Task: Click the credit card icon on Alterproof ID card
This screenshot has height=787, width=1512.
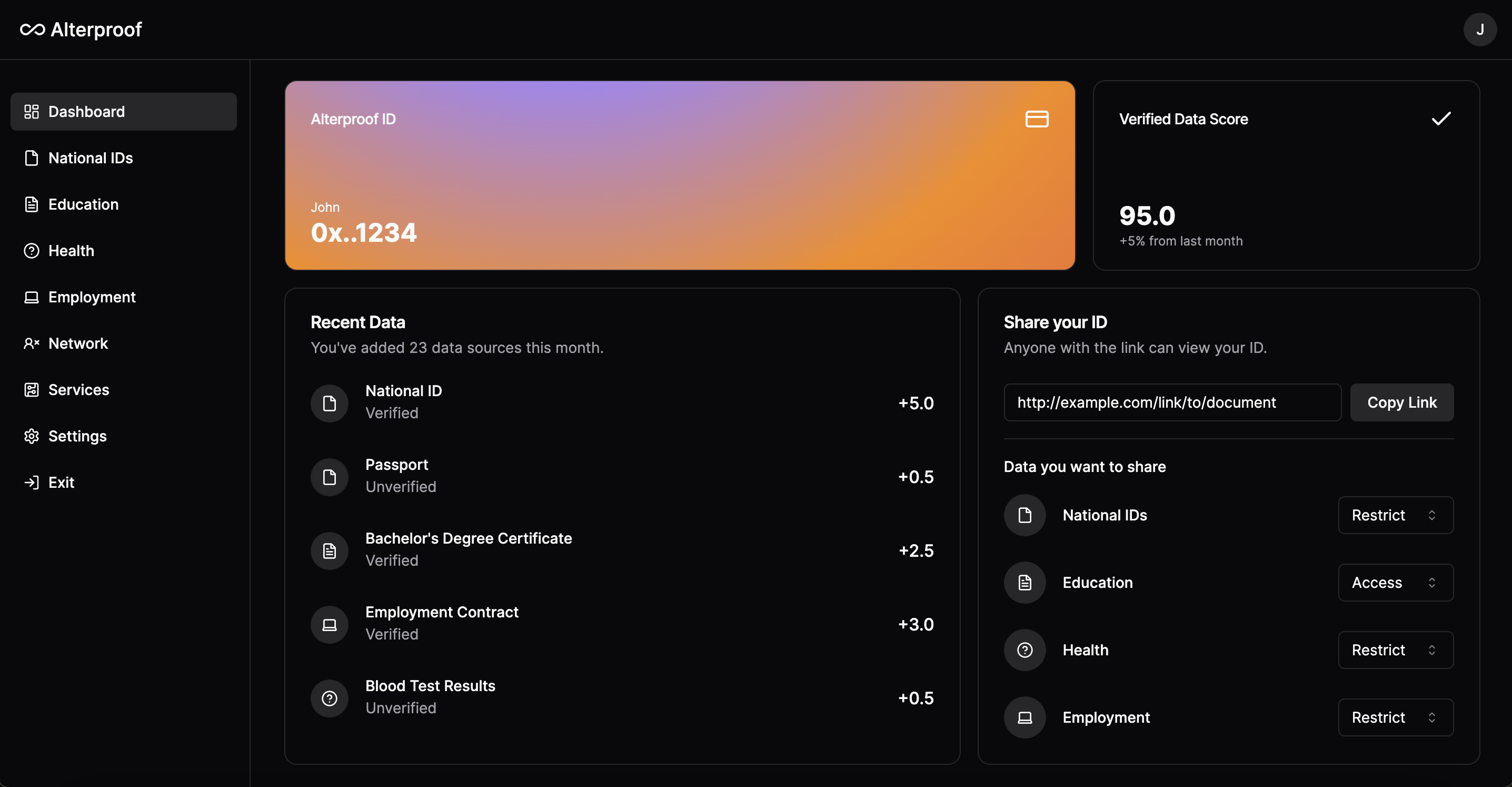Action: pyautogui.click(x=1037, y=119)
